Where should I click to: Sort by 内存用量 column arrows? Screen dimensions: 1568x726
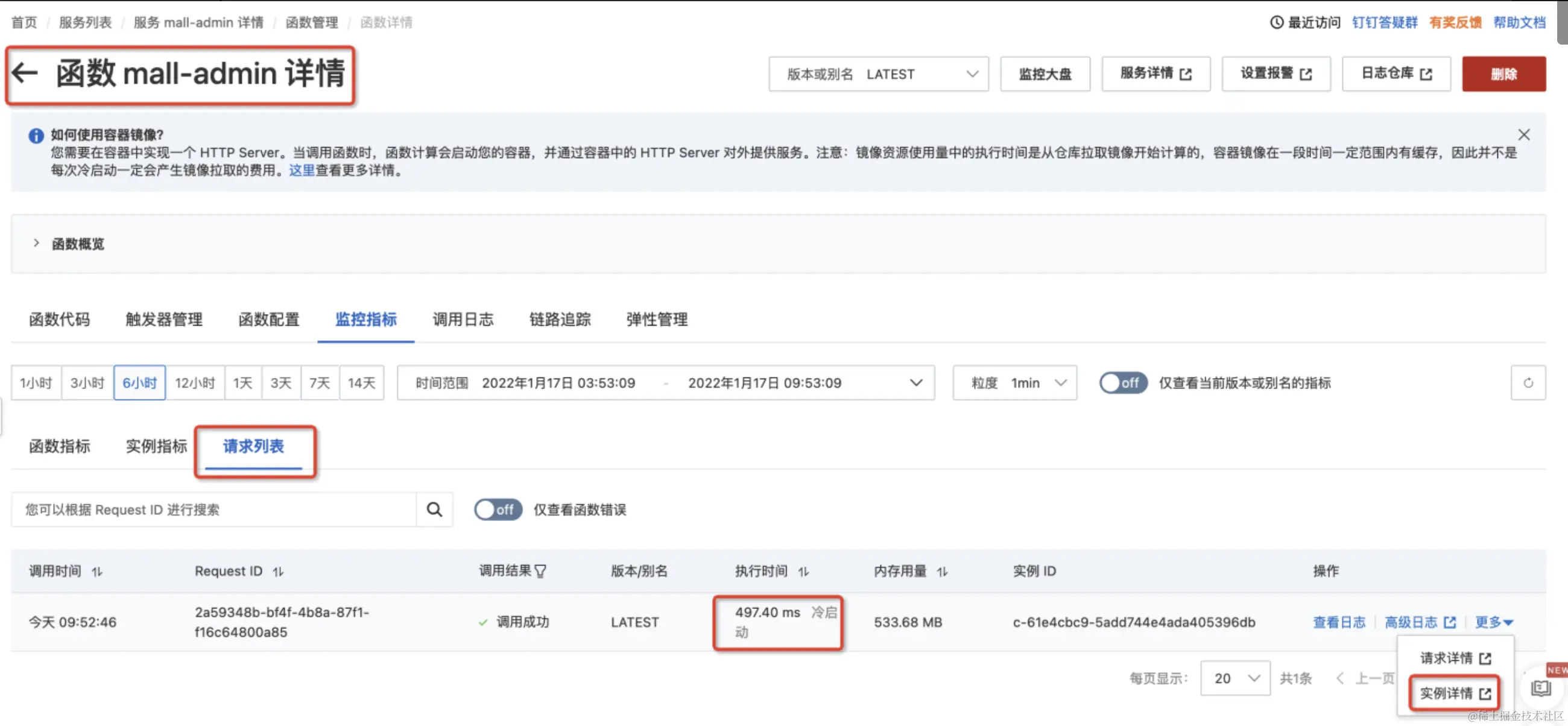942,572
